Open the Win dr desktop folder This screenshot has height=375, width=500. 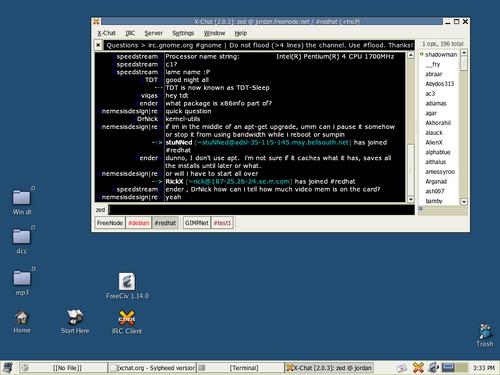coord(22,198)
